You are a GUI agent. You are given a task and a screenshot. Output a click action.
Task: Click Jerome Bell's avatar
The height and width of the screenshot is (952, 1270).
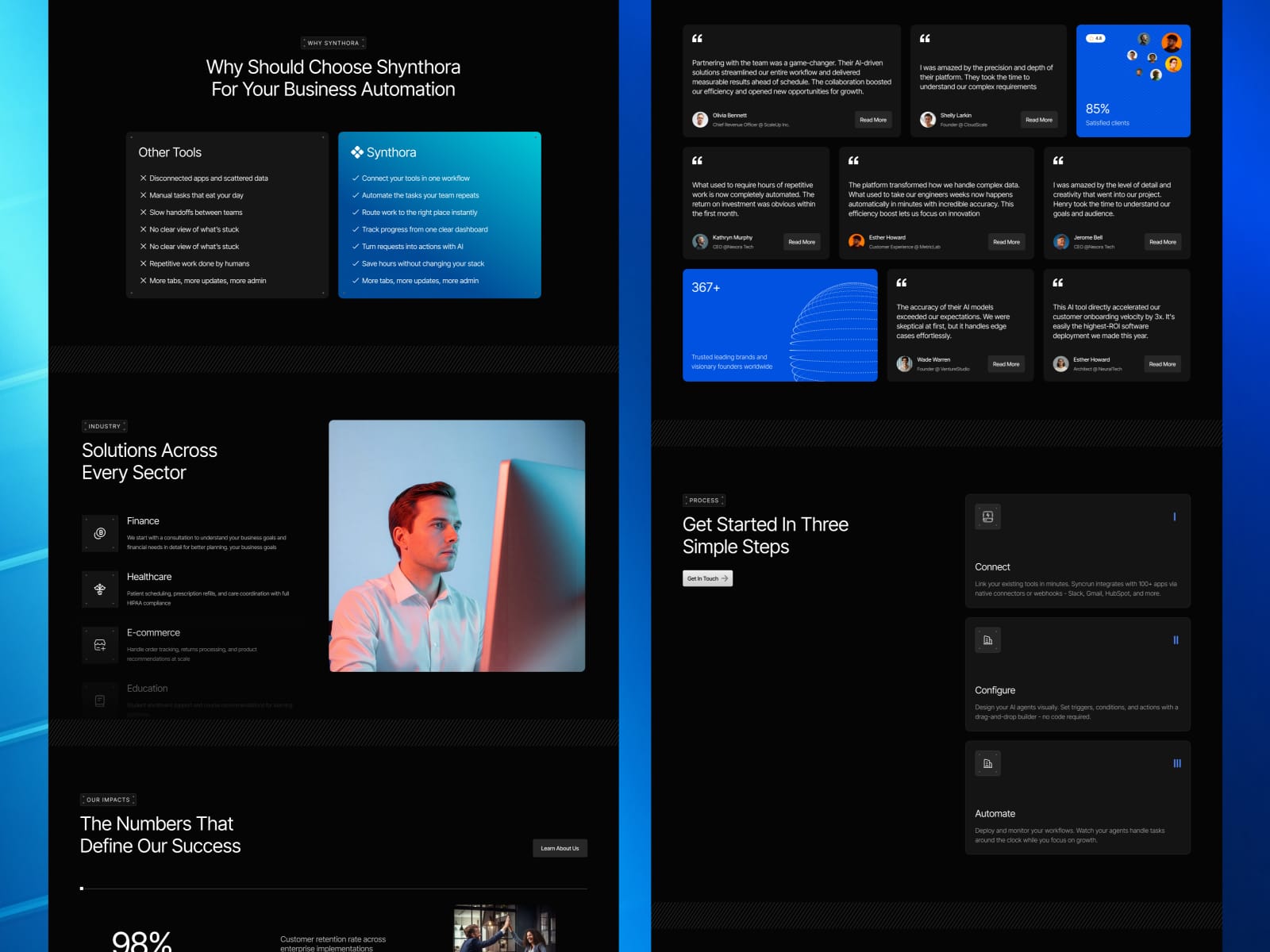click(x=1061, y=242)
